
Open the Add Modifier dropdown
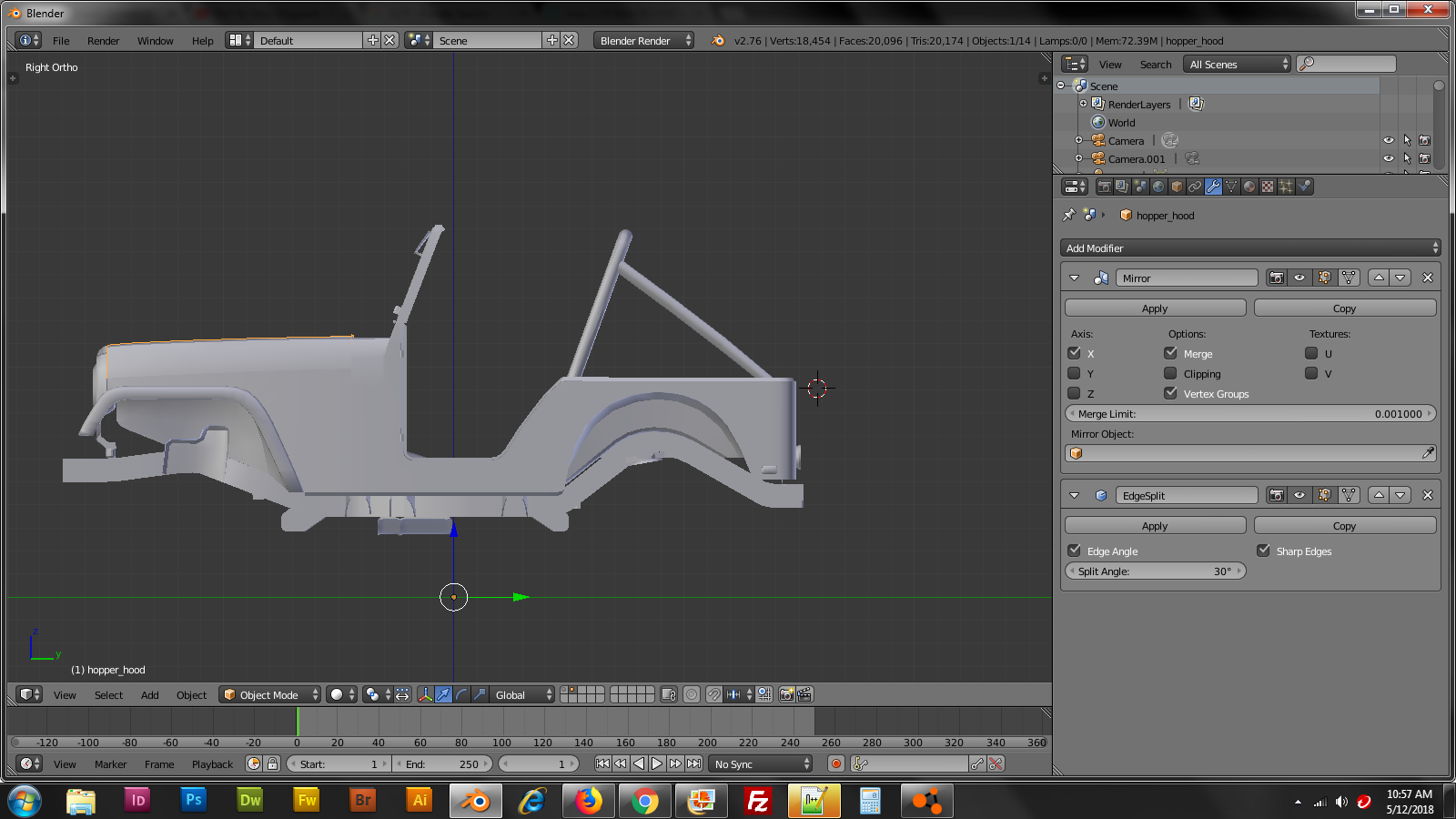point(1250,248)
